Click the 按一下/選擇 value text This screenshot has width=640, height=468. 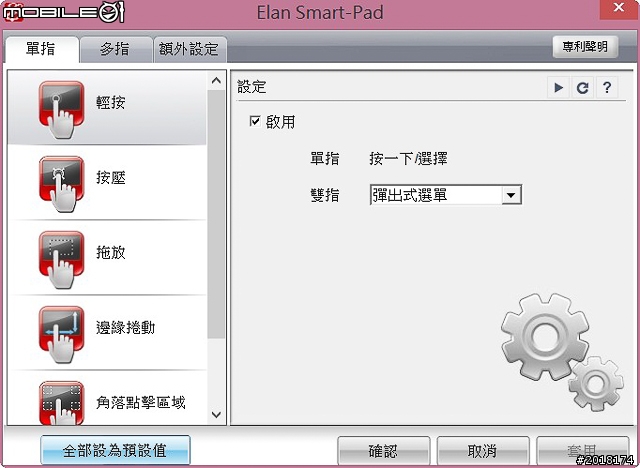pyautogui.click(x=408, y=158)
